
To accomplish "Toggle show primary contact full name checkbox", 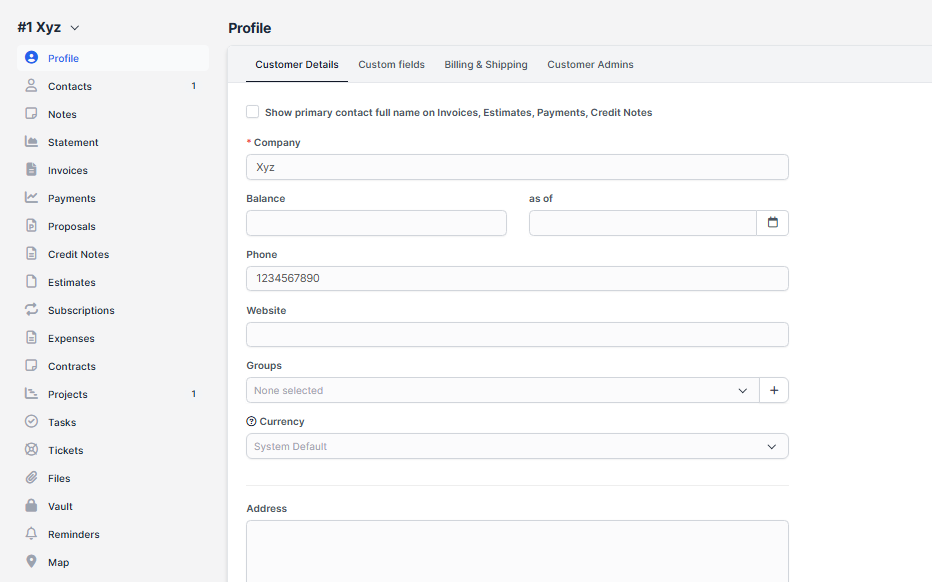I will [253, 112].
